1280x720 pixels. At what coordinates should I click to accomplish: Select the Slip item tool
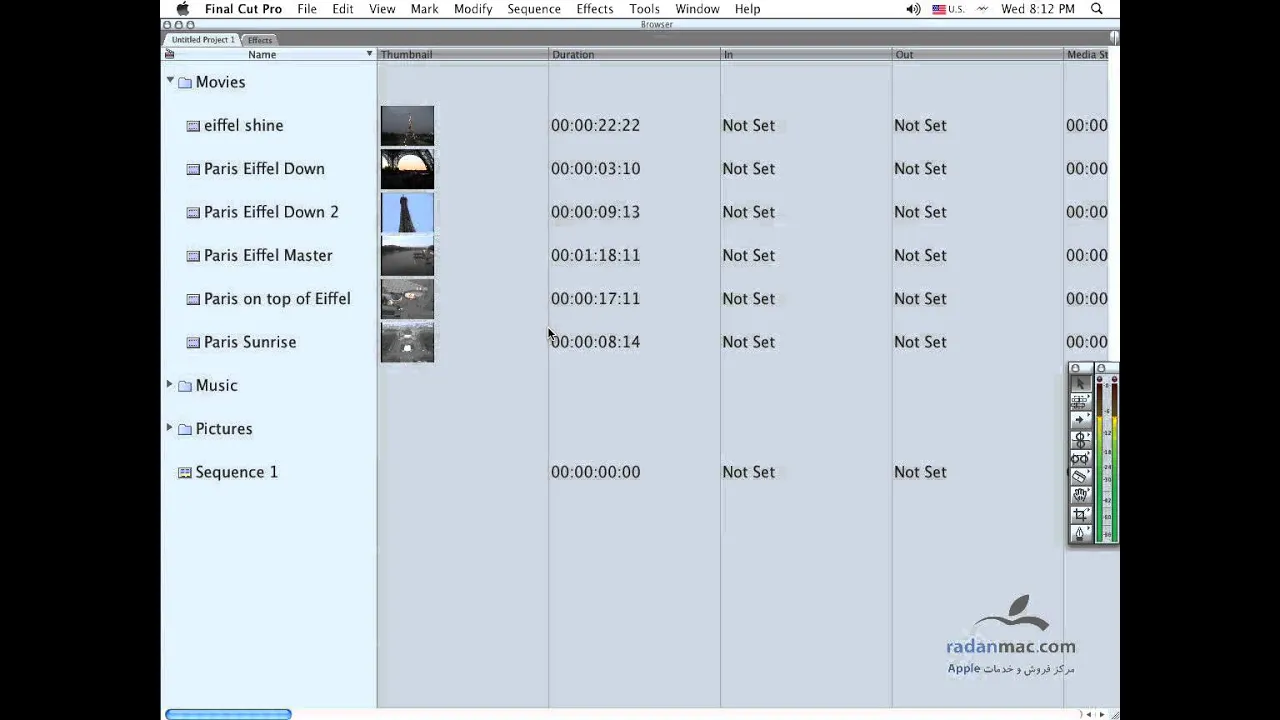tap(1081, 458)
